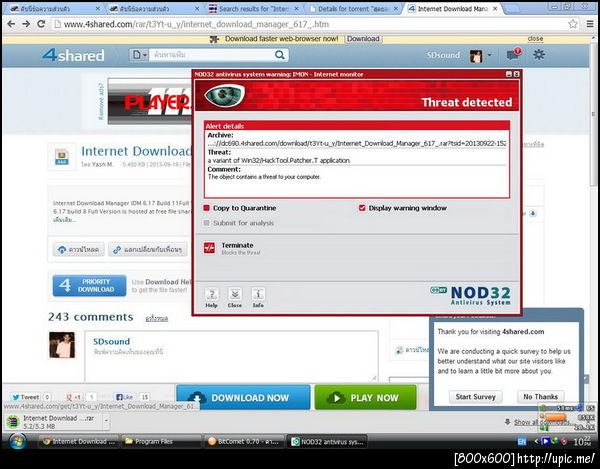Screen dimensions: 600x469
Task: Toggle Submit for analysis checkbox
Action: (207, 223)
